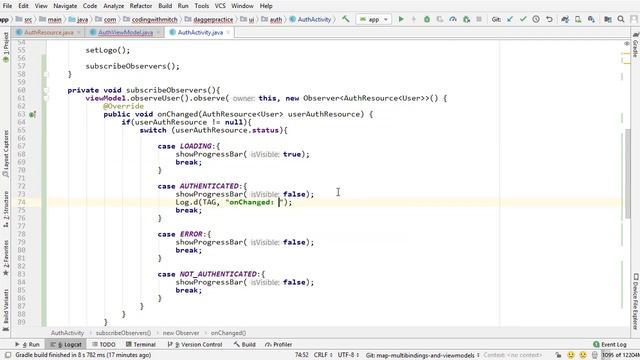Click the first smiley feedback icon in status bar

tap(571, 355)
